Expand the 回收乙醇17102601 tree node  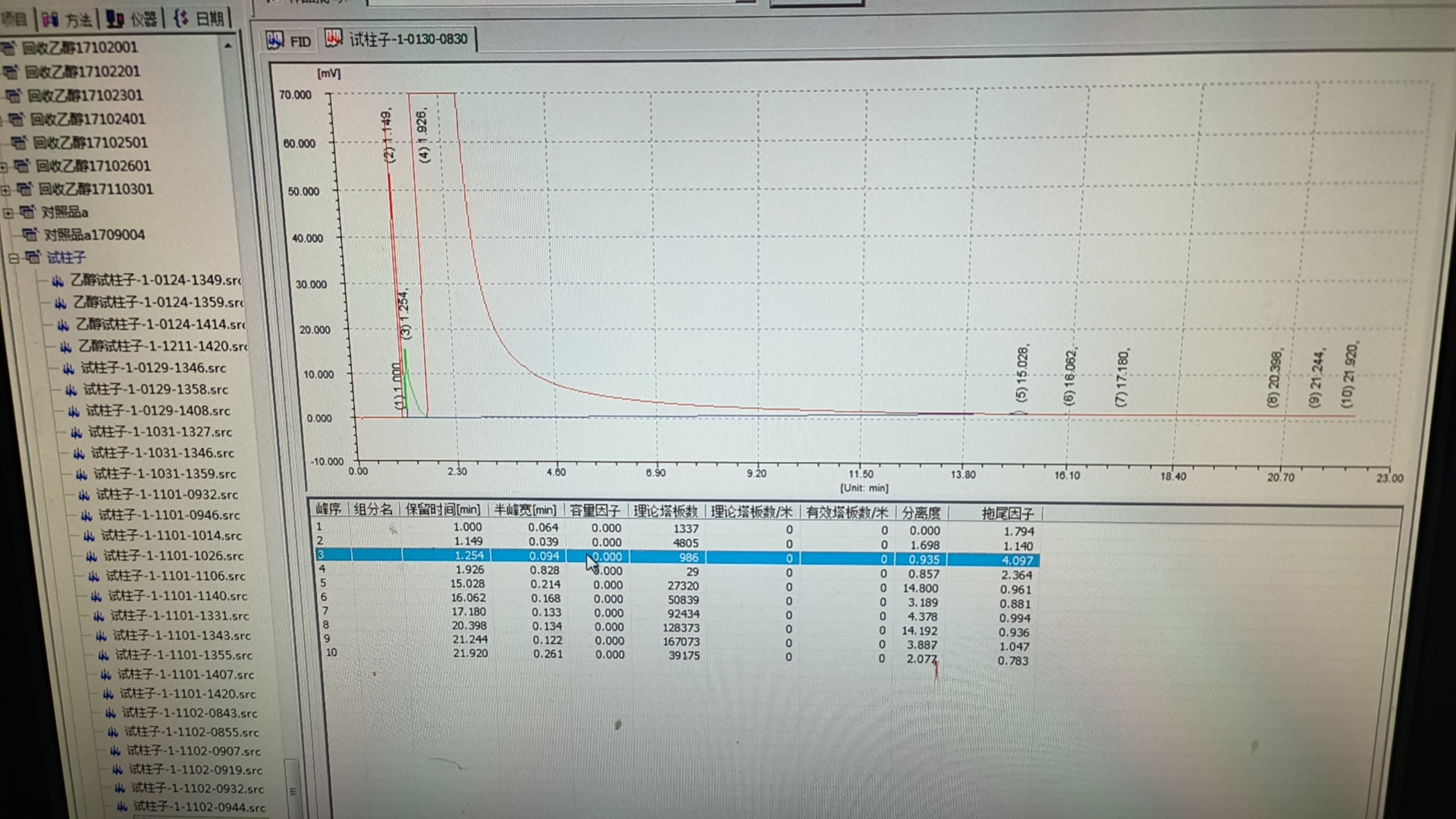(x=4, y=167)
